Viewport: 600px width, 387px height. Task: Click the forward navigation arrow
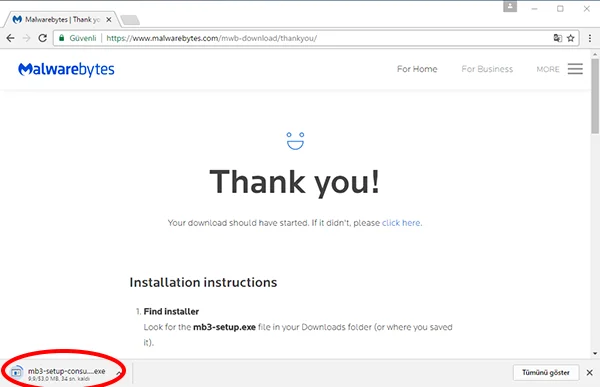pos(26,38)
